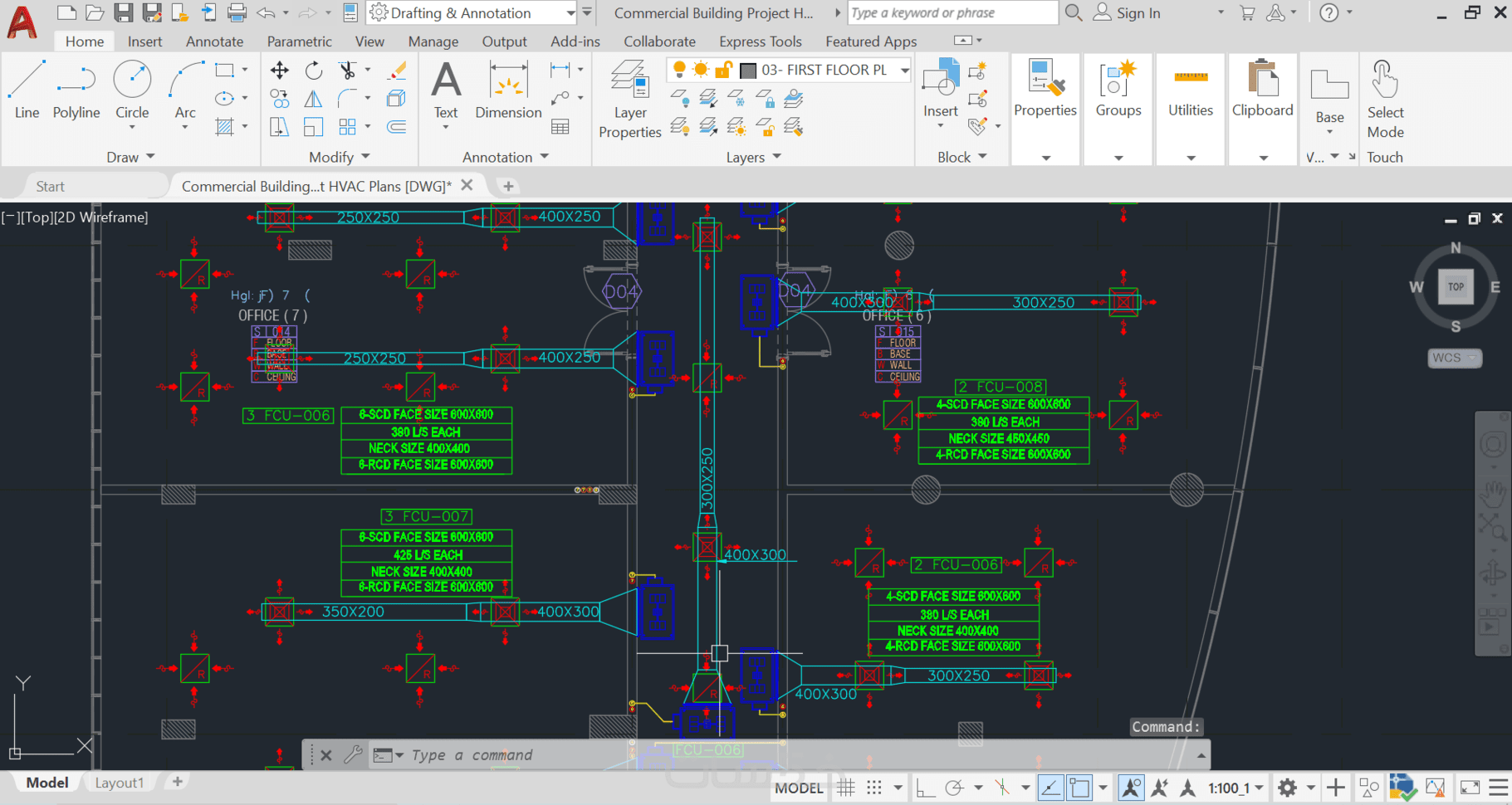Click the WCS coordinate system button
The width and height of the screenshot is (1512, 805).
pos(1454,358)
